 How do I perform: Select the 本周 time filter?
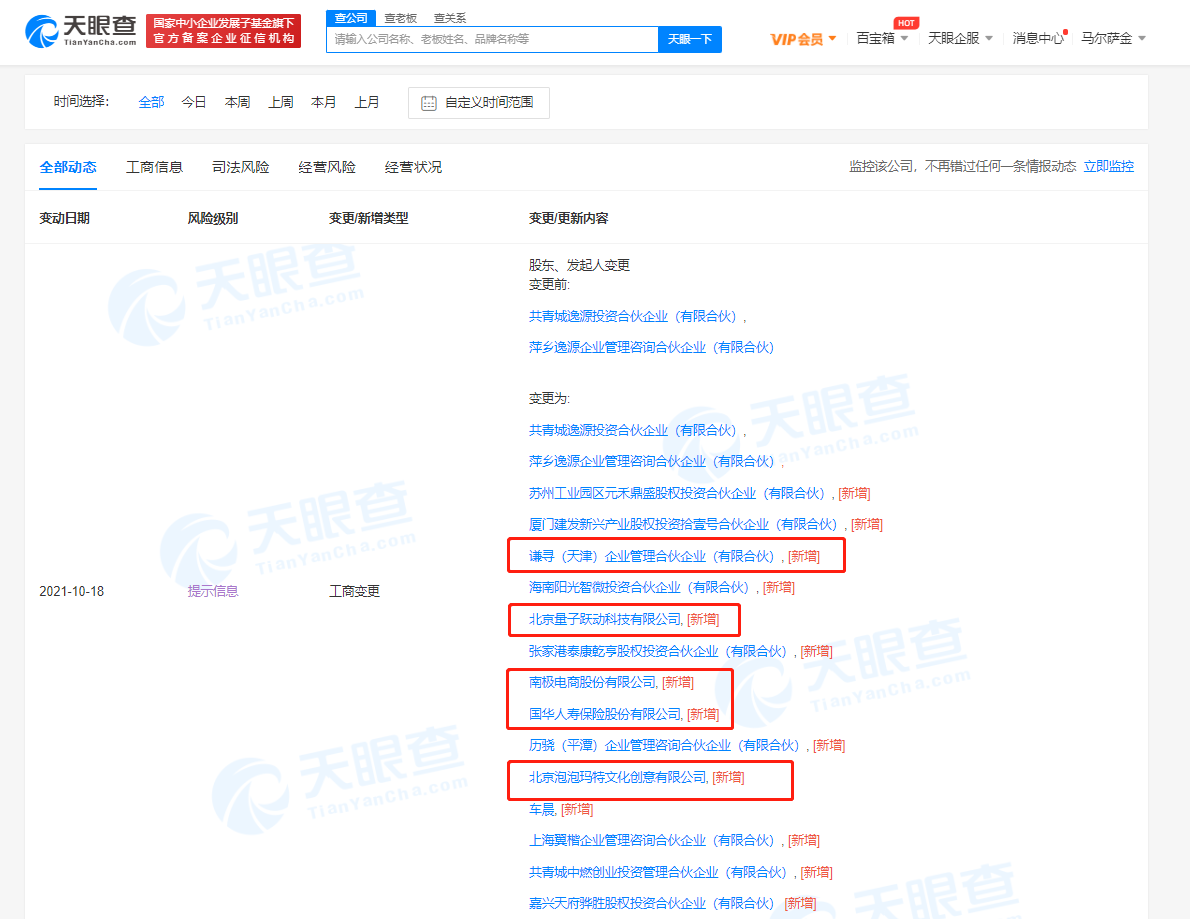click(238, 102)
